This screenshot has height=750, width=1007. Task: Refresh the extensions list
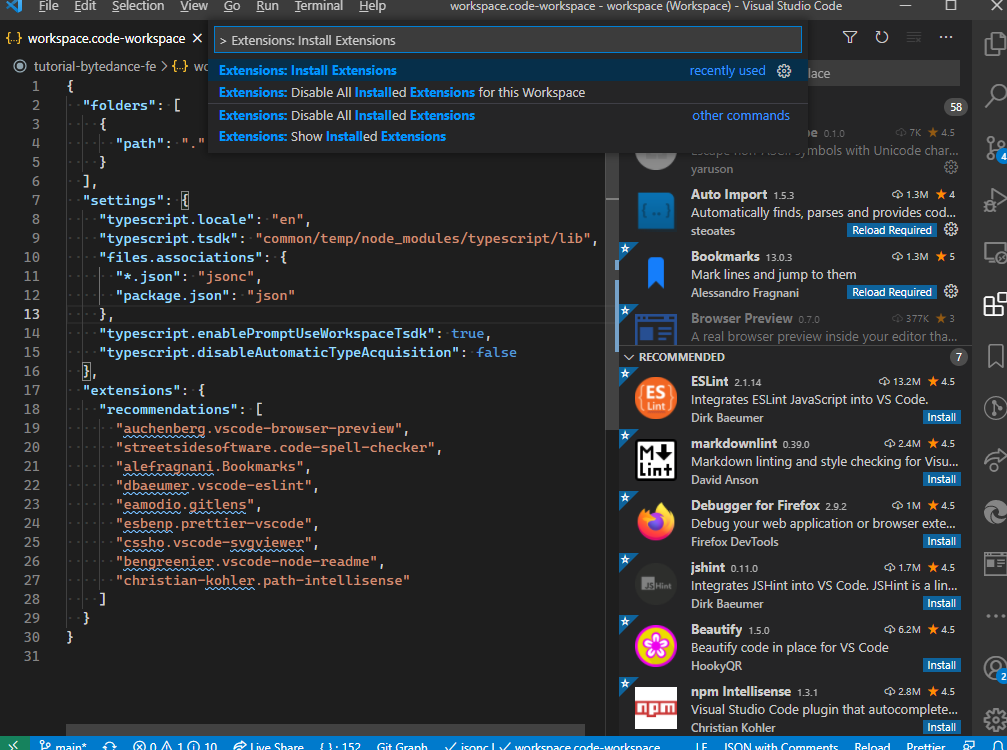(882, 37)
